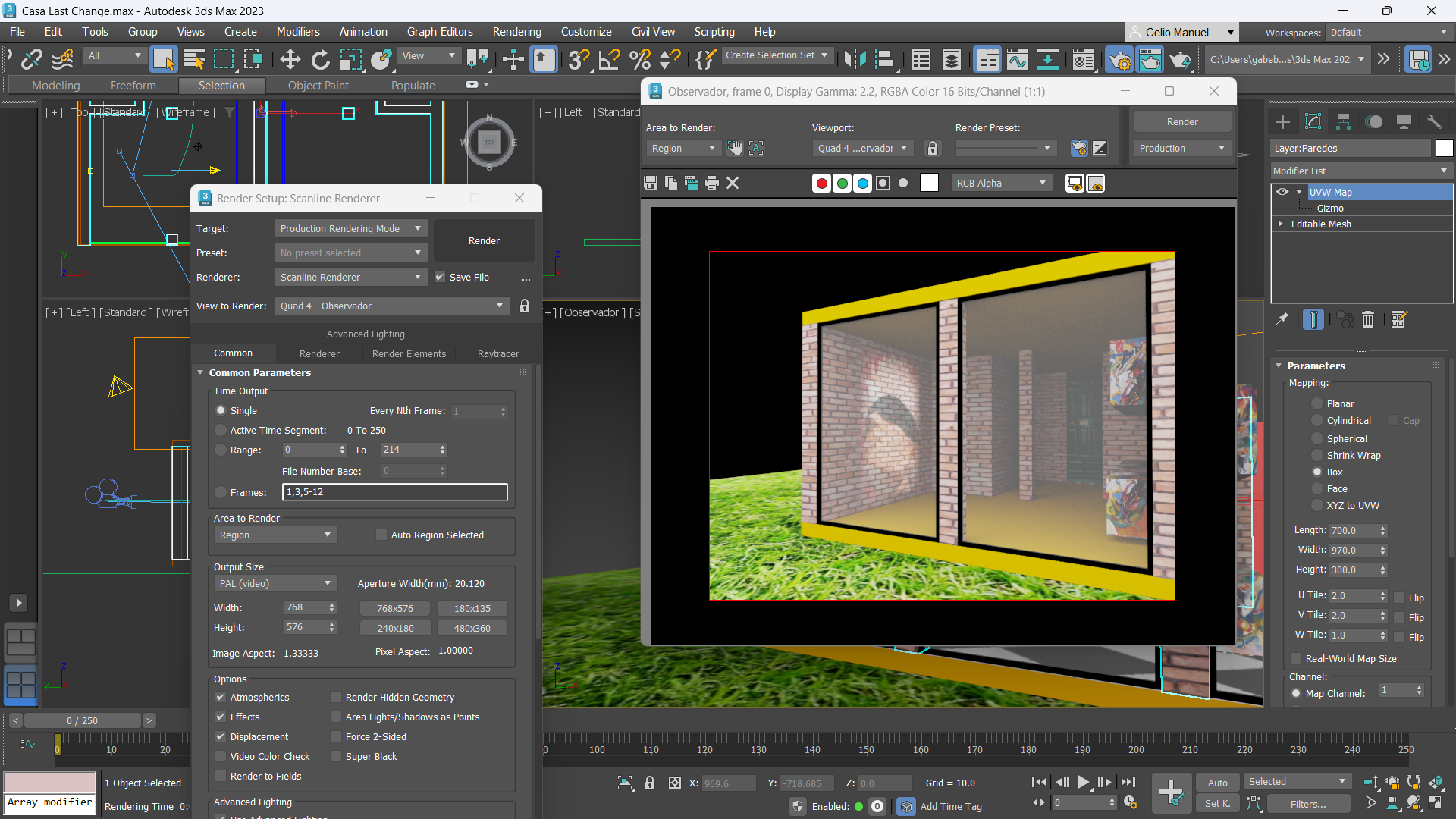1456x819 pixels.
Task: Expand the PAL (video) output size dropdown
Action: tap(275, 583)
